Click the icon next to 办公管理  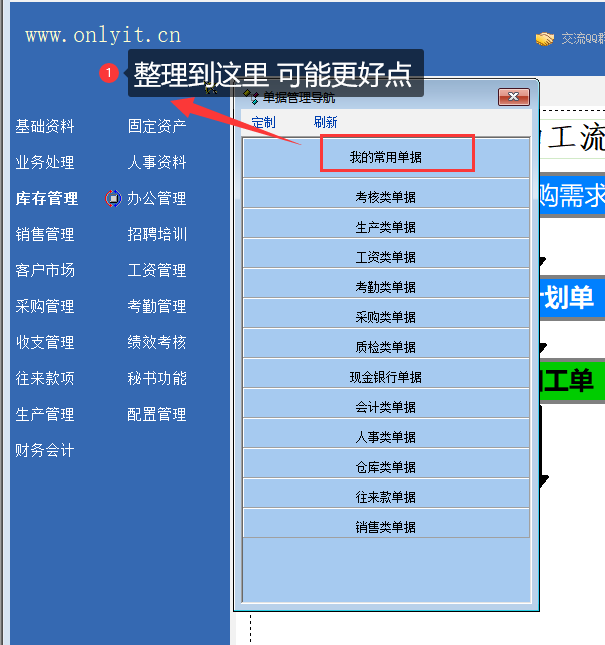pyautogui.click(x=113, y=198)
